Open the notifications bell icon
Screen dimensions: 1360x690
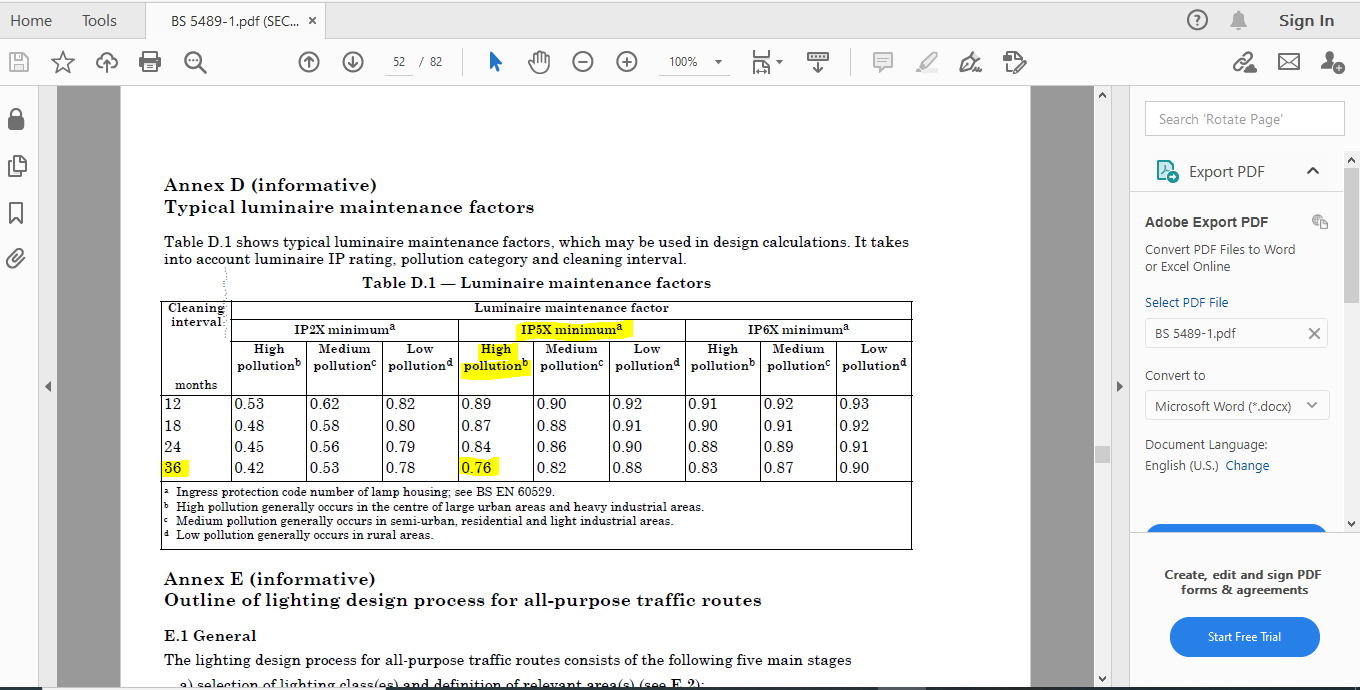pos(1239,20)
